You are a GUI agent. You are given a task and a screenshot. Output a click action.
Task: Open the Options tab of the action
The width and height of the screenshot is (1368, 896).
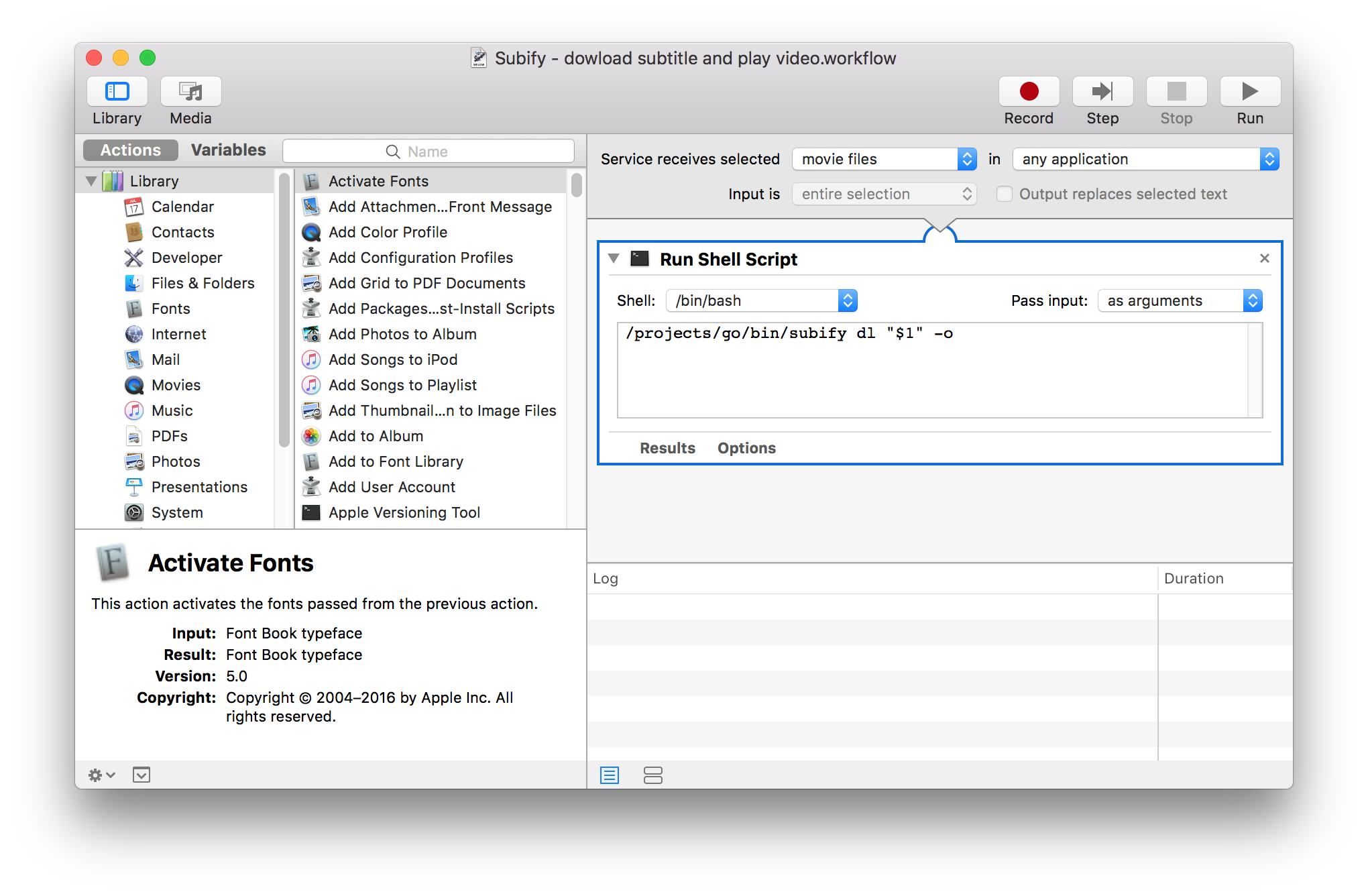(746, 448)
